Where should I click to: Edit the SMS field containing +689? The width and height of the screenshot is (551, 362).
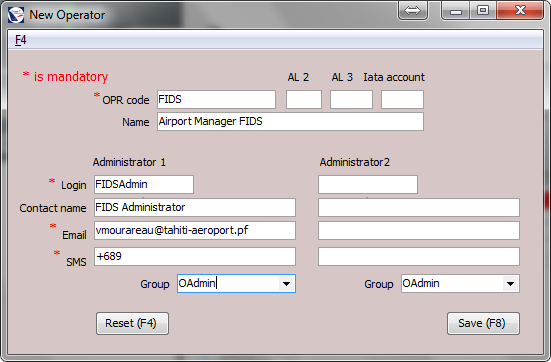point(195,257)
